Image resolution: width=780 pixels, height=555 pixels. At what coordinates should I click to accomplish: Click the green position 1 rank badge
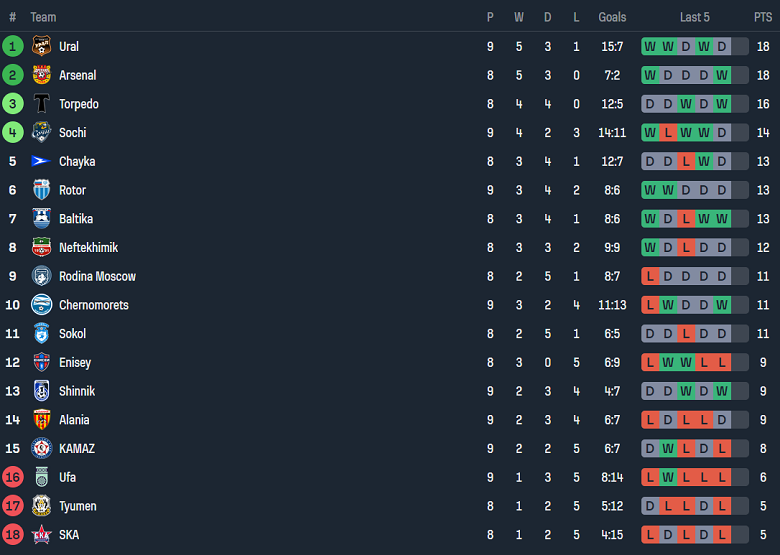click(13, 46)
